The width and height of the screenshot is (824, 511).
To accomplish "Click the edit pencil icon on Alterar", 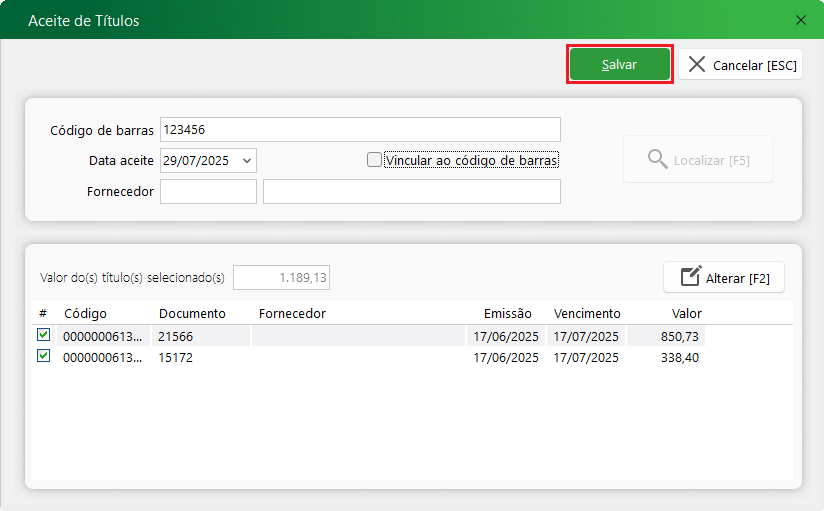I will pos(690,277).
